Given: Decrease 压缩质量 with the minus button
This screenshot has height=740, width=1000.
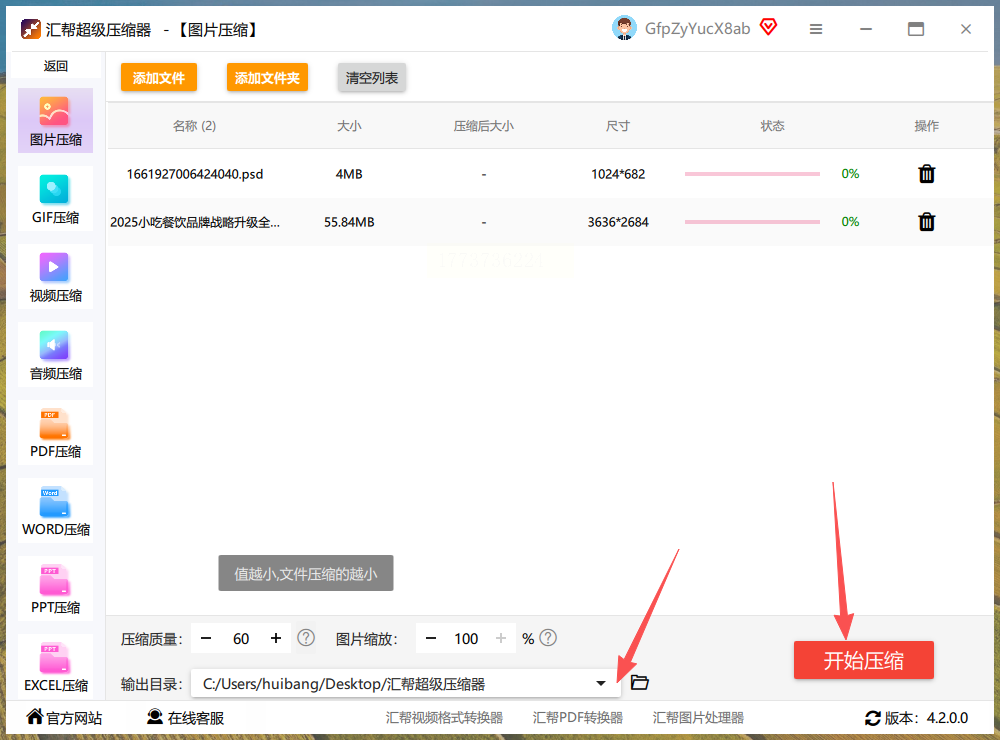Looking at the screenshot, I should point(206,639).
